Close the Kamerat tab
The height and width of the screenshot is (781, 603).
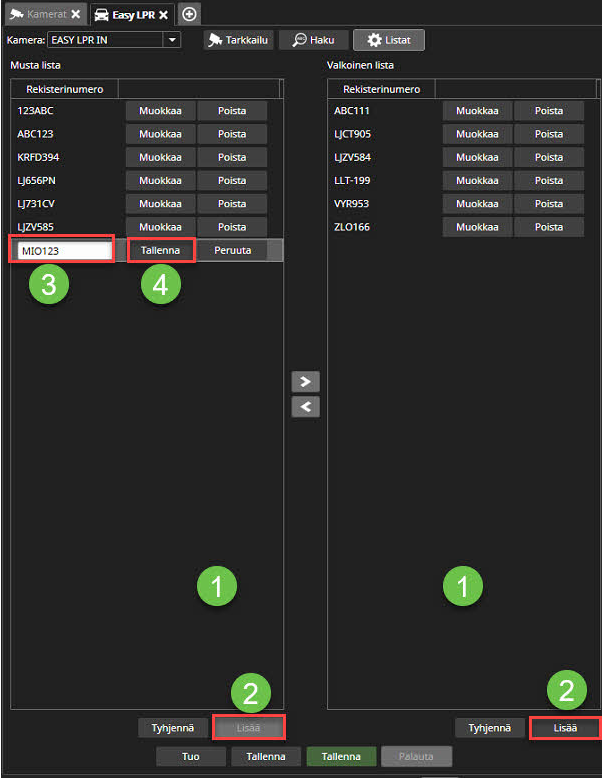tap(74, 15)
